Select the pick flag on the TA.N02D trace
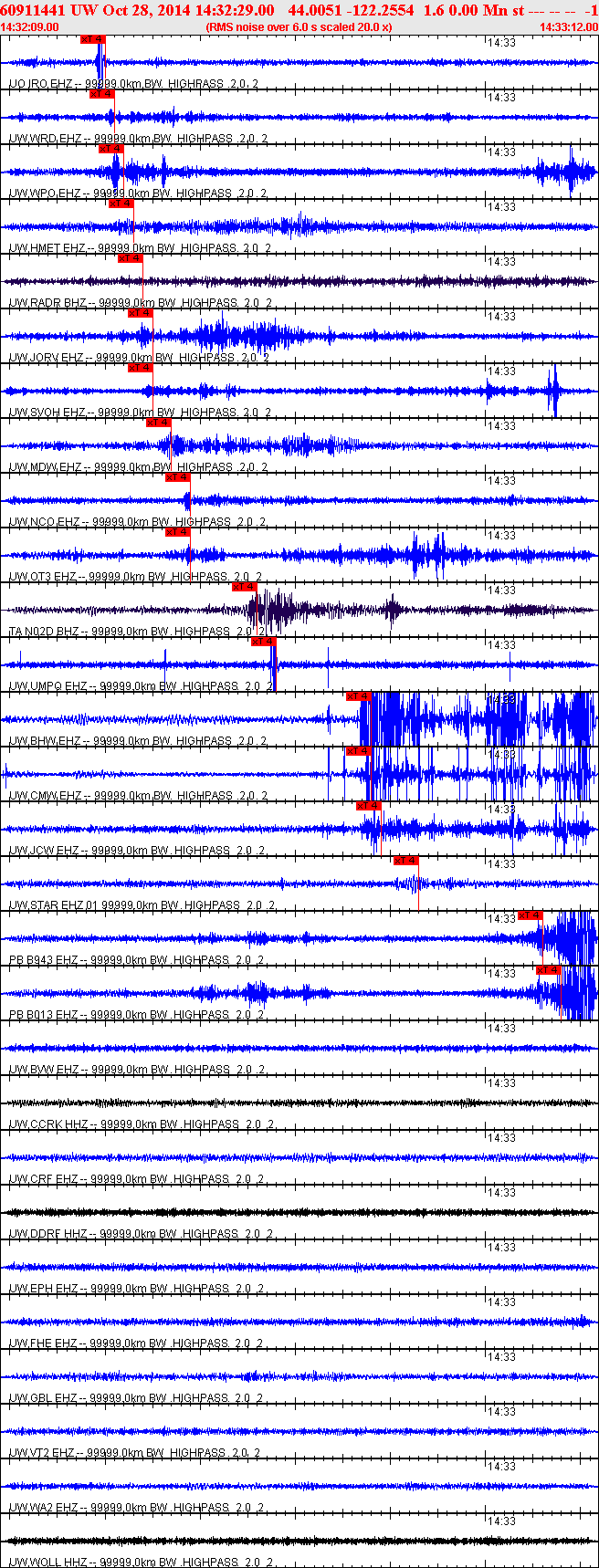Screen dimensions: 599x1568 tap(244, 587)
